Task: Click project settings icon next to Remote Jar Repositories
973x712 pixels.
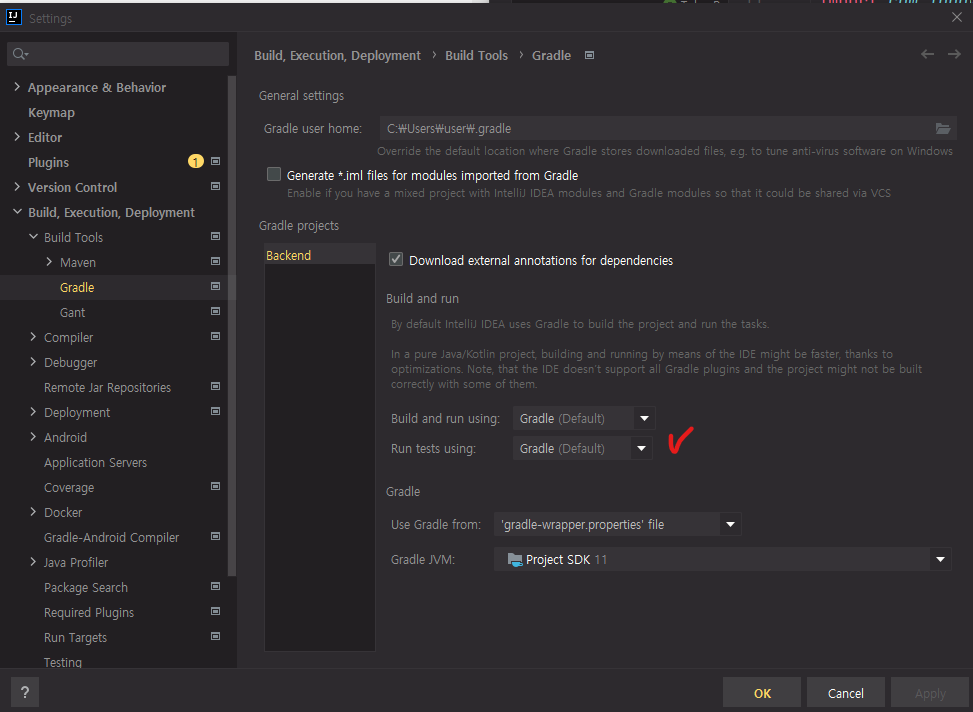Action: click(215, 386)
